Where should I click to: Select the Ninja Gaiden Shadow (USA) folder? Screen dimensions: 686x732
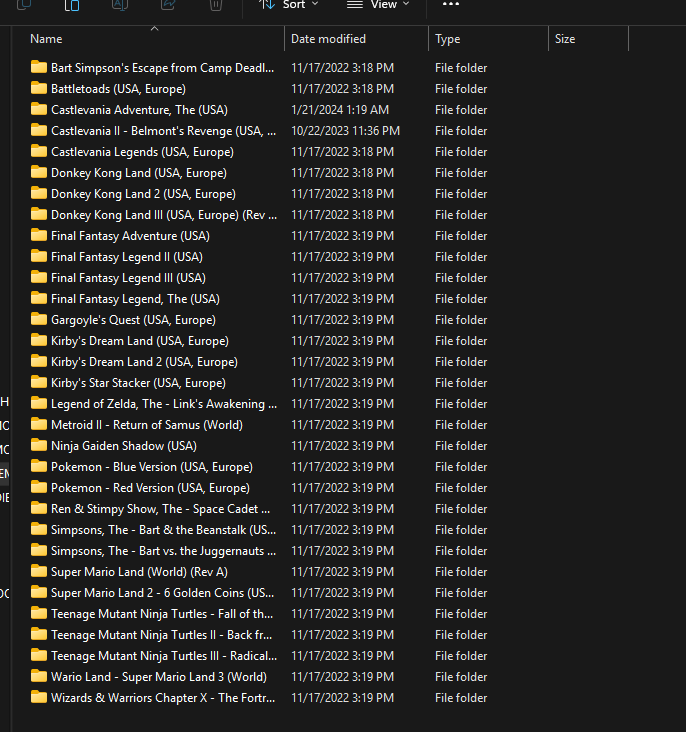point(123,446)
